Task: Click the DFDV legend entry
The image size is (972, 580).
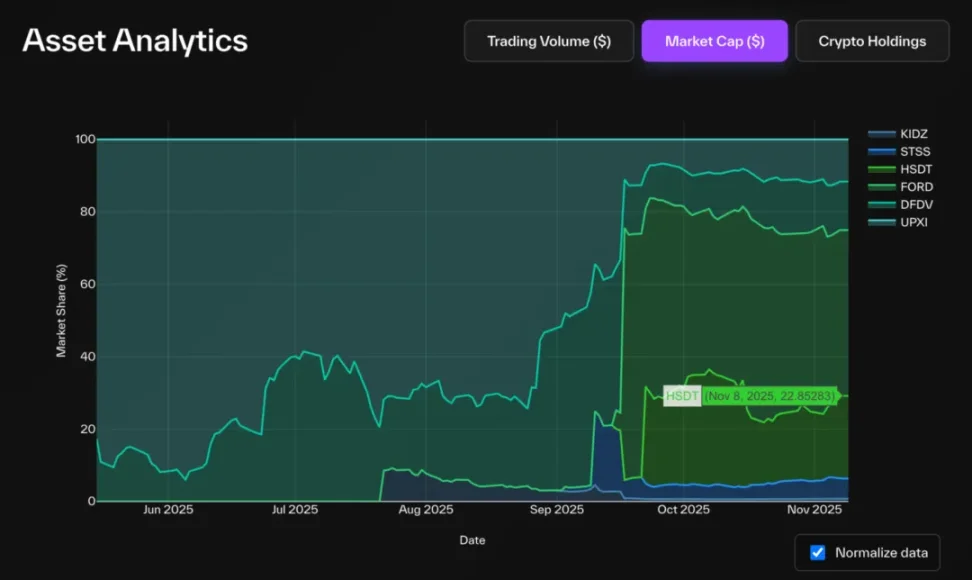Action: [x=916, y=204]
